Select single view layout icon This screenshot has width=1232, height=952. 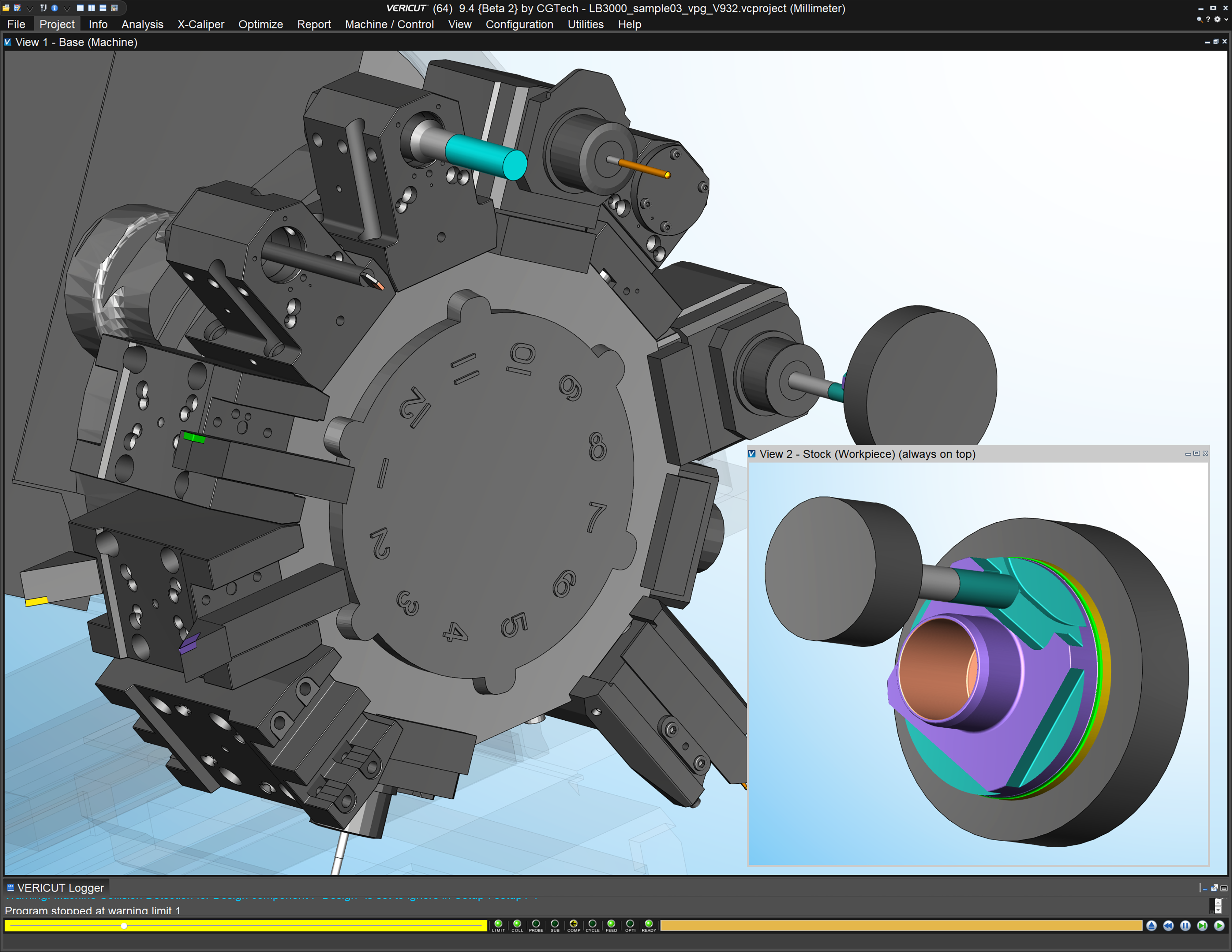(80, 8)
